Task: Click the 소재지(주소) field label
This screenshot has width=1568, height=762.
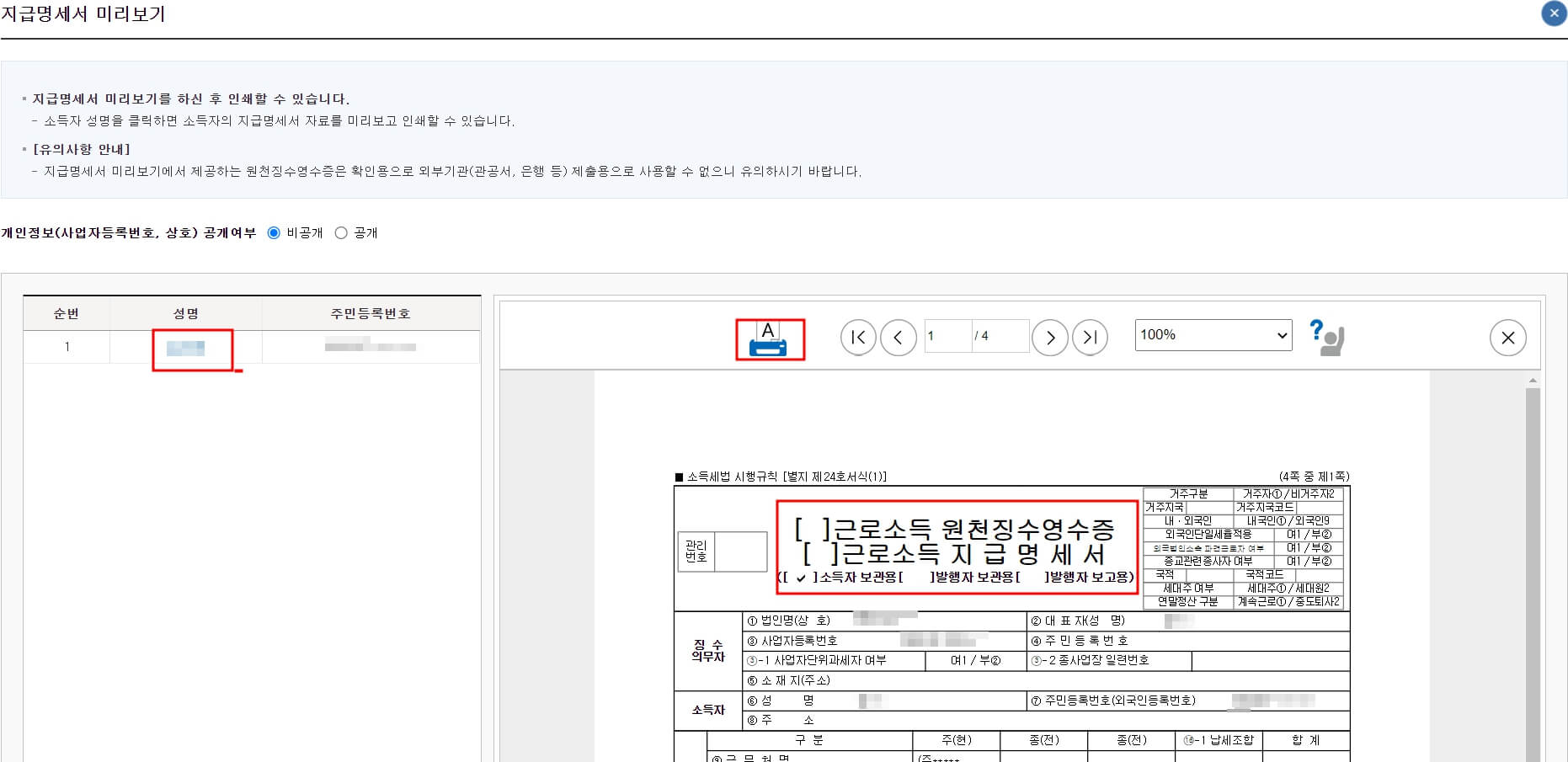Action: (x=788, y=680)
